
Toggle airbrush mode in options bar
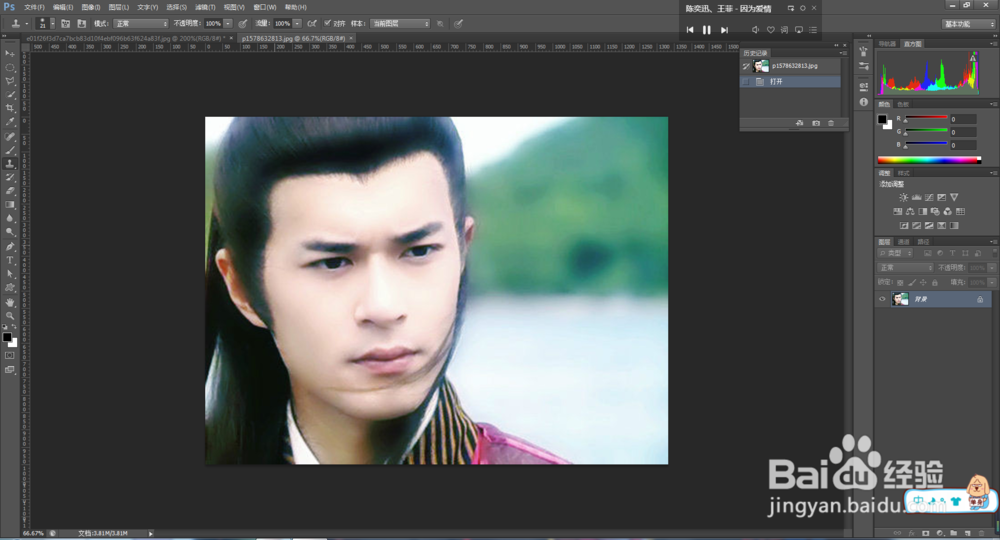[312, 24]
